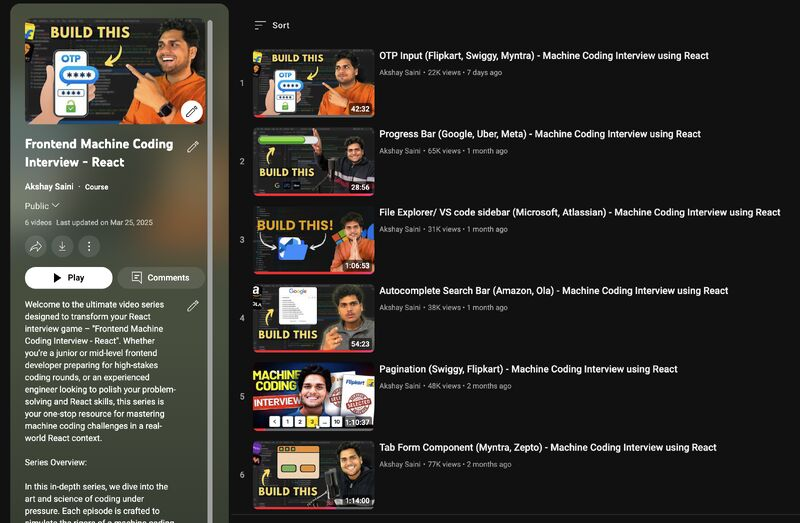Open the Pagination video thumbnail
This screenshot has width=800, height=523.
(314, 396)
